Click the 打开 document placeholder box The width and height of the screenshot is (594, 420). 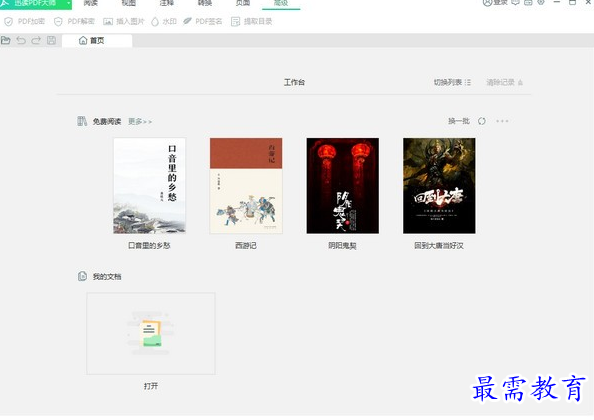tap(151, 334)
